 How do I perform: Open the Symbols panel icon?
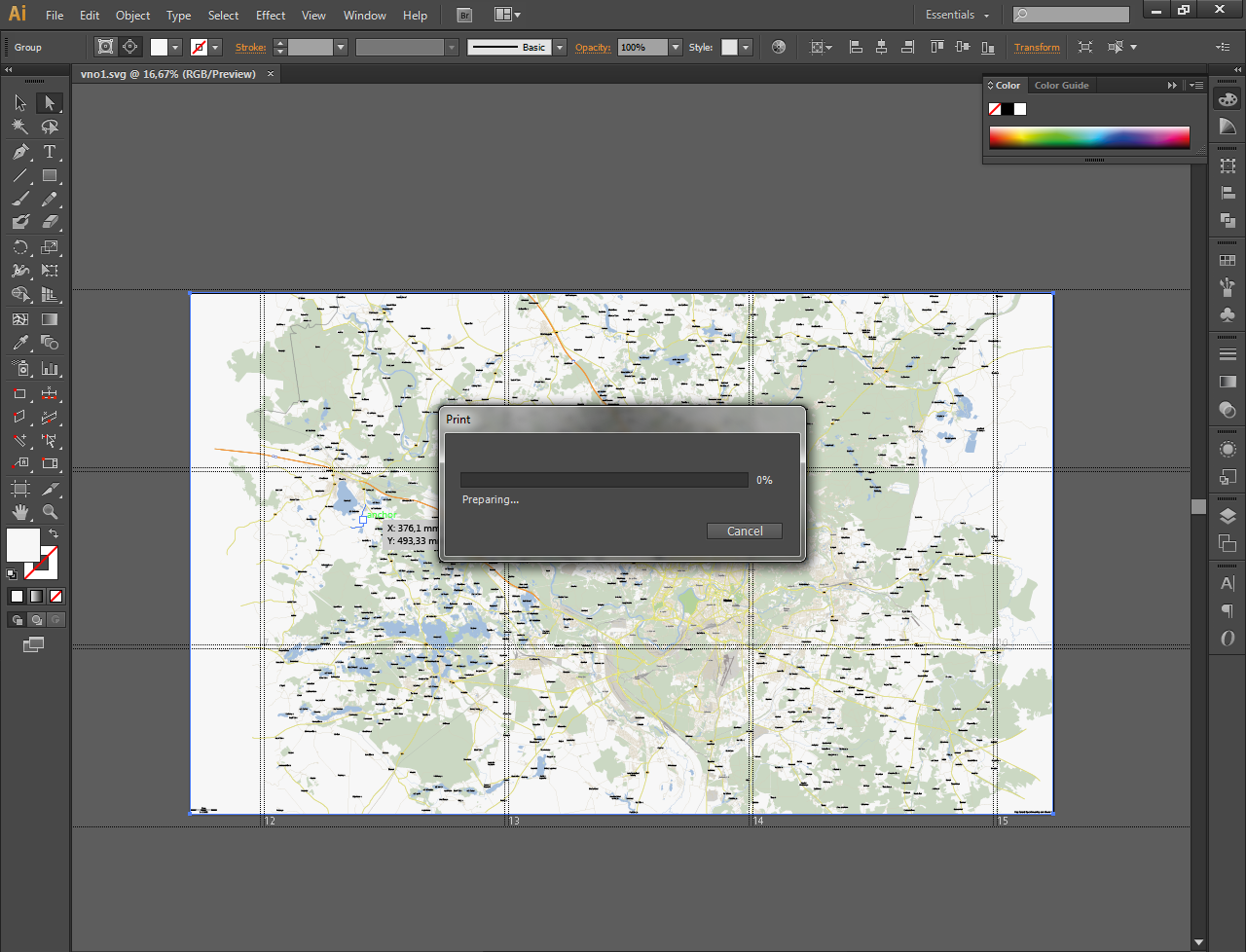point(1228,314)
